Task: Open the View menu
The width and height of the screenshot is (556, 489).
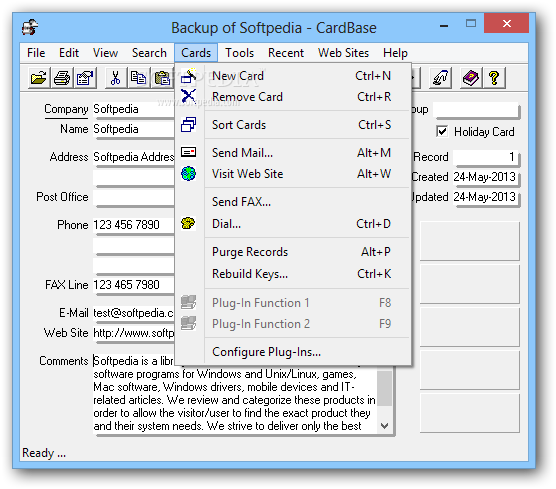Action: point(105,53)
